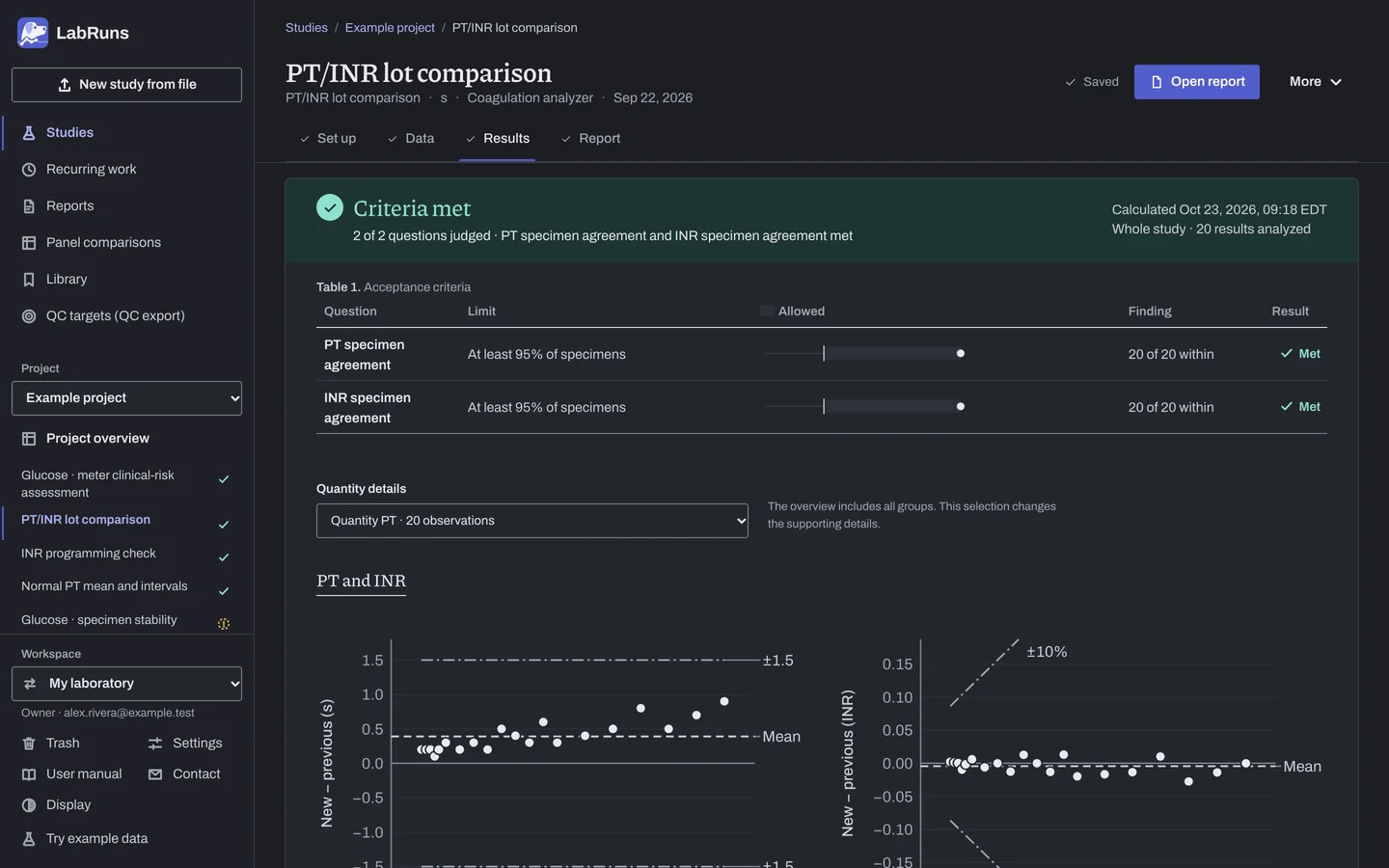Click the pending status icon for Glucose specimen stability
The height and width of the screenshot is (868, 1389).
[224, 624]
